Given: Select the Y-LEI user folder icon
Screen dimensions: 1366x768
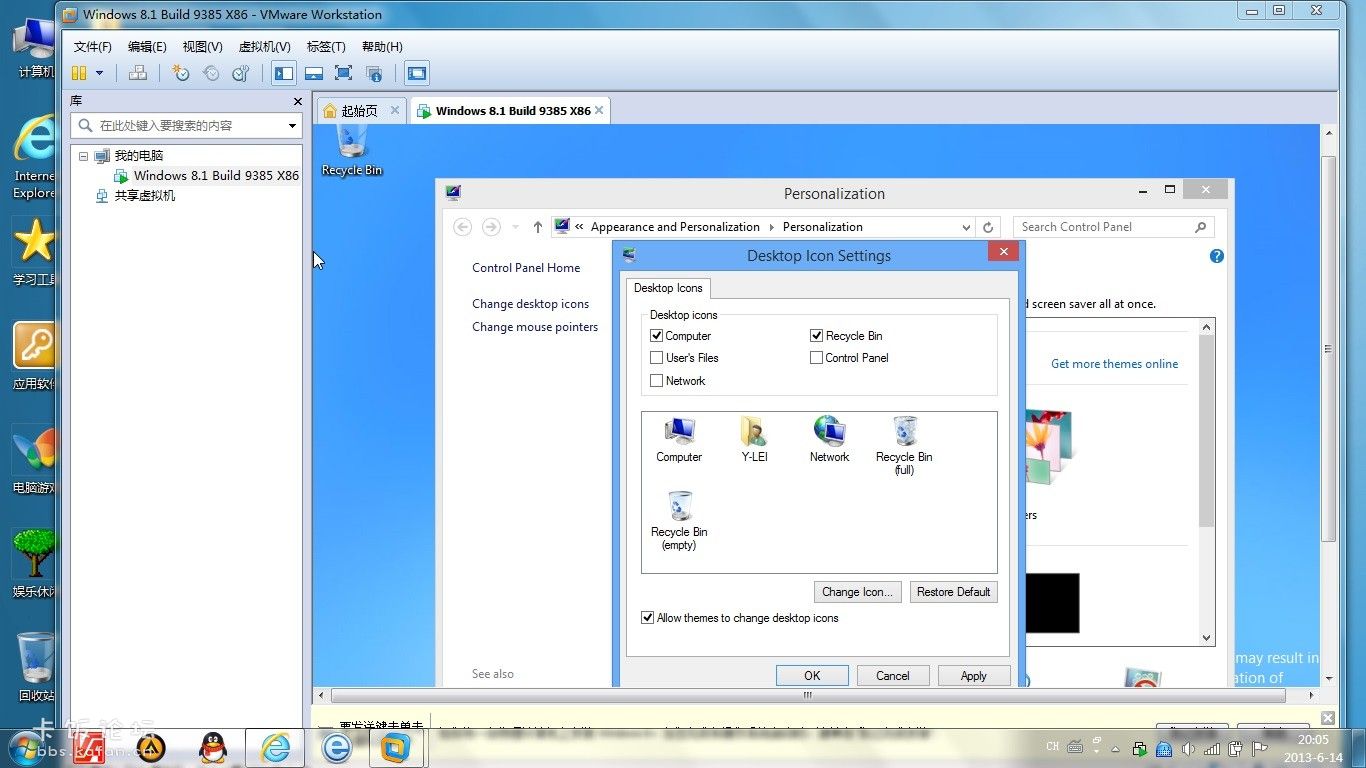Looking at the screenshot, I should [x=754, y=440].
